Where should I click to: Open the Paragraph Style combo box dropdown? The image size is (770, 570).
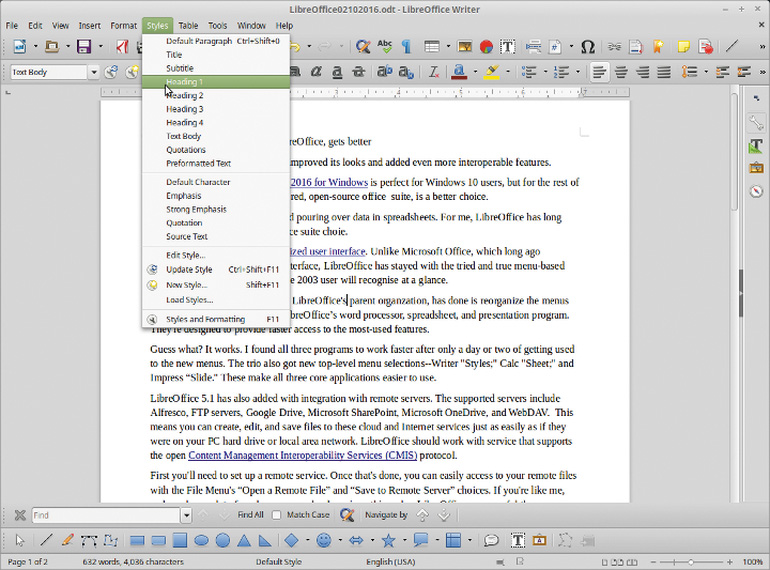tap(94, 72)
